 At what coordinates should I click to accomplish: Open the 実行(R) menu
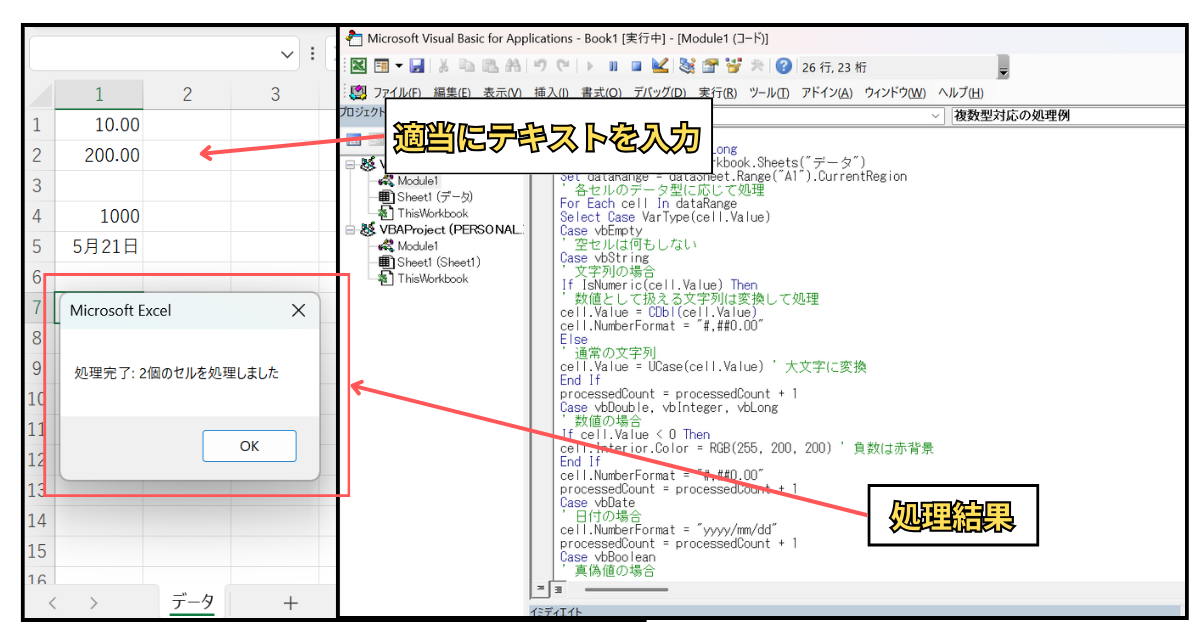pyautogui.click(x=718, y=93)
